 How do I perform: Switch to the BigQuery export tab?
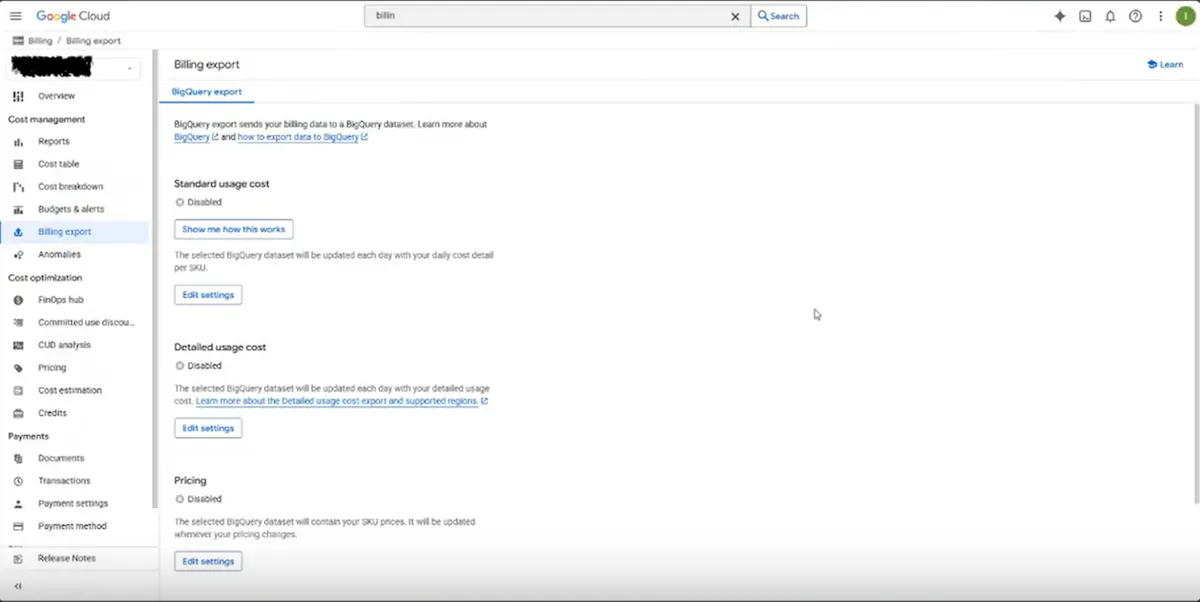207,91
